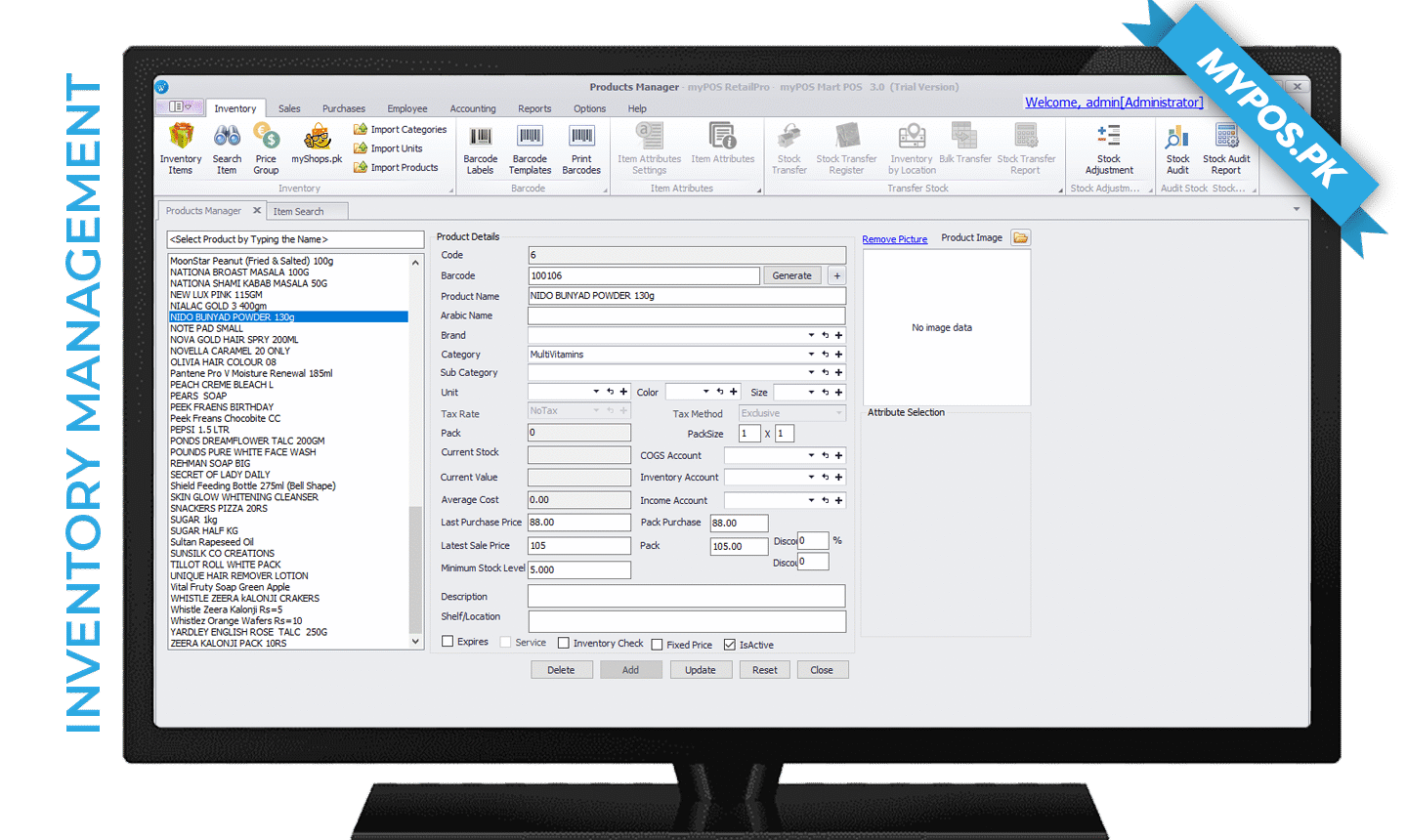Click the Search Item binoculars icon

click(x=227, y=137)
